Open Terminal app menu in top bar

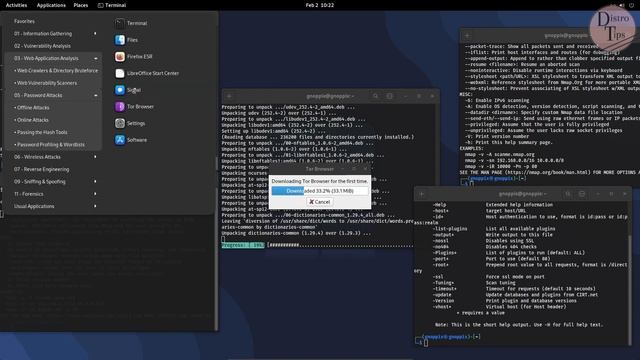click(x=112, y=5)
